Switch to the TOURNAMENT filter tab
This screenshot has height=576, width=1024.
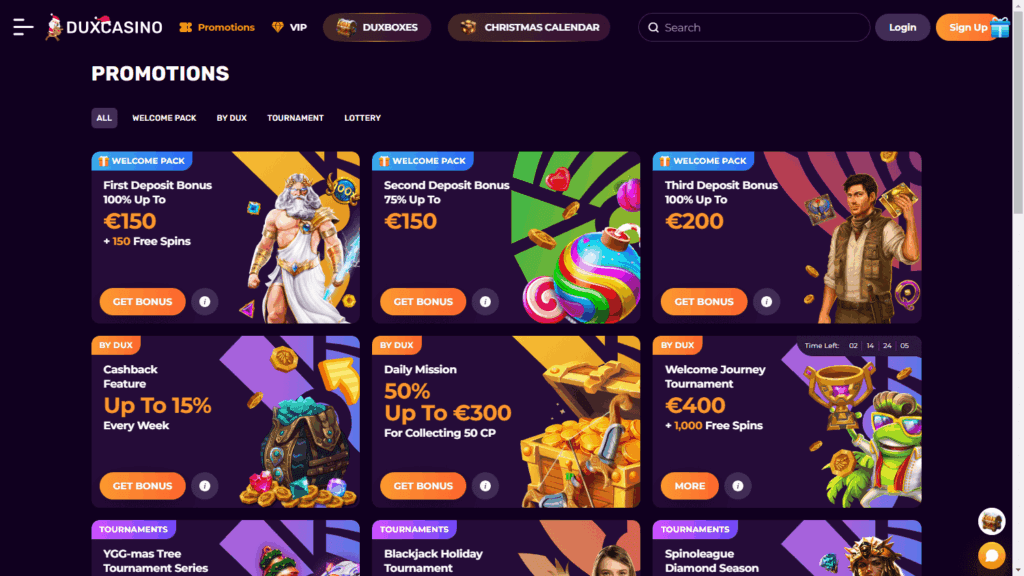[x=295, y=118]
